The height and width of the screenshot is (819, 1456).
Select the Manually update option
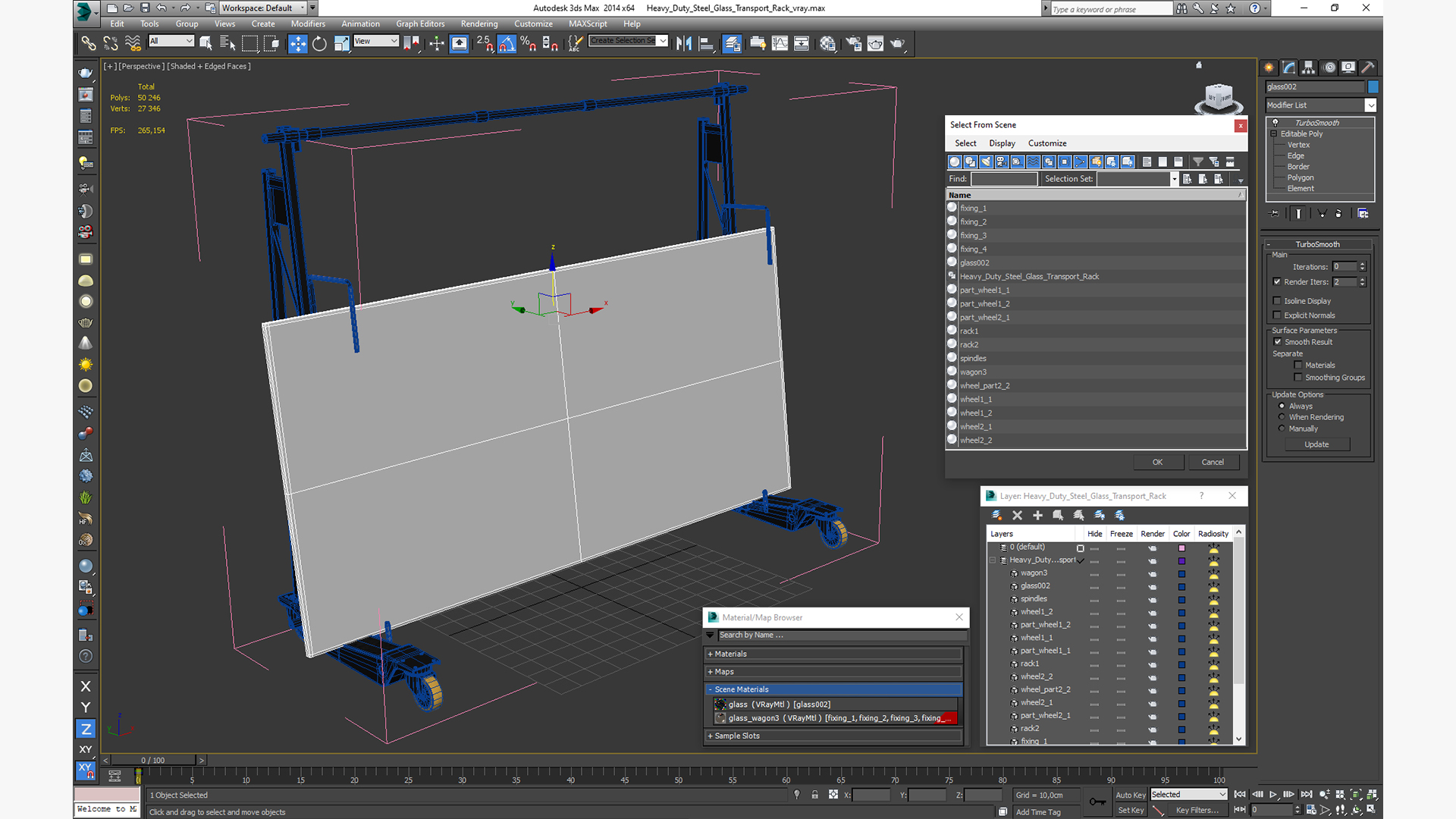(1282, 428)
